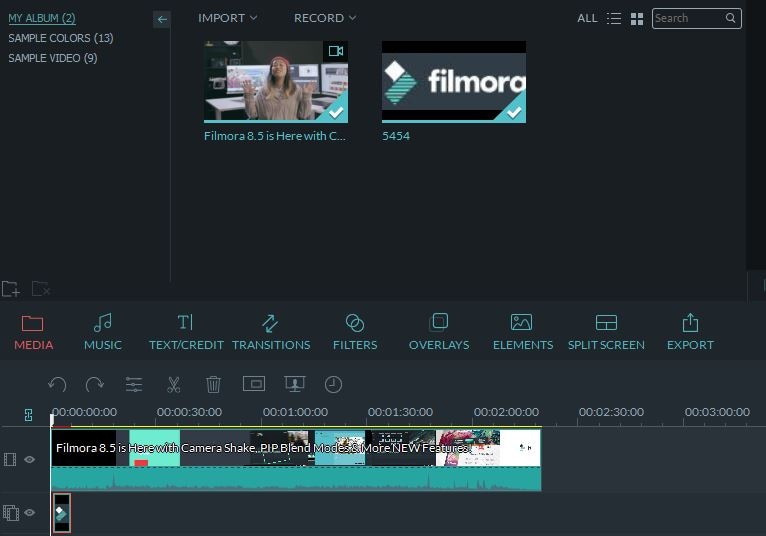Click the ALL filter label
Image resolution: width=766 pixels, height=536 pixels.
coord(587,18)
